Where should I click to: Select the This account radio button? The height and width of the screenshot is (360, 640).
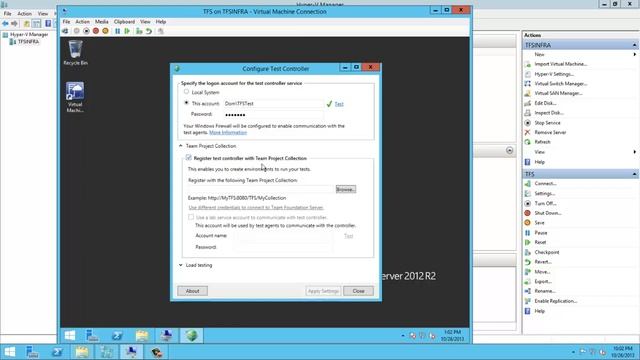click(187, 103)
